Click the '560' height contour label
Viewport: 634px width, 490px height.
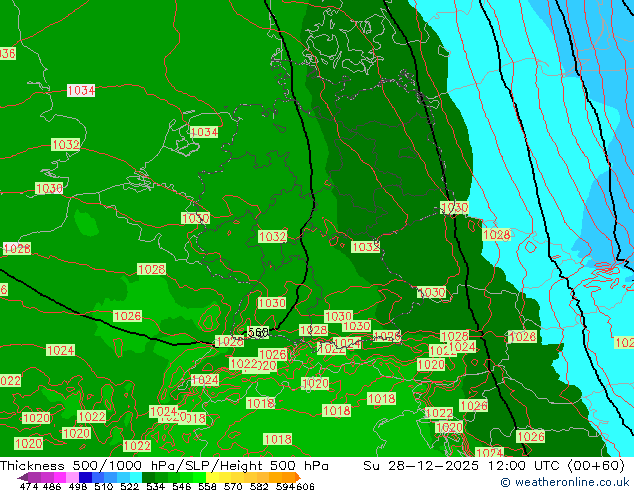[258, 333]
